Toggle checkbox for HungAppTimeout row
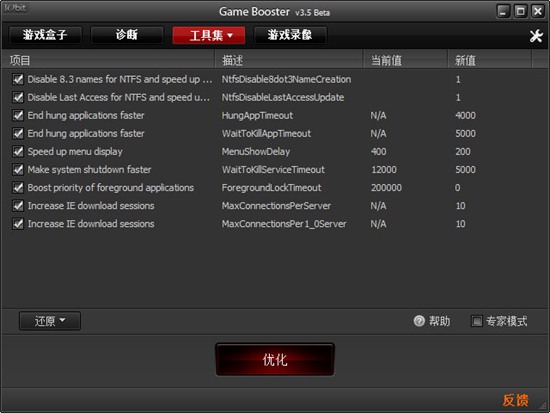Screen dimensions: 550x413 point(18,115)
